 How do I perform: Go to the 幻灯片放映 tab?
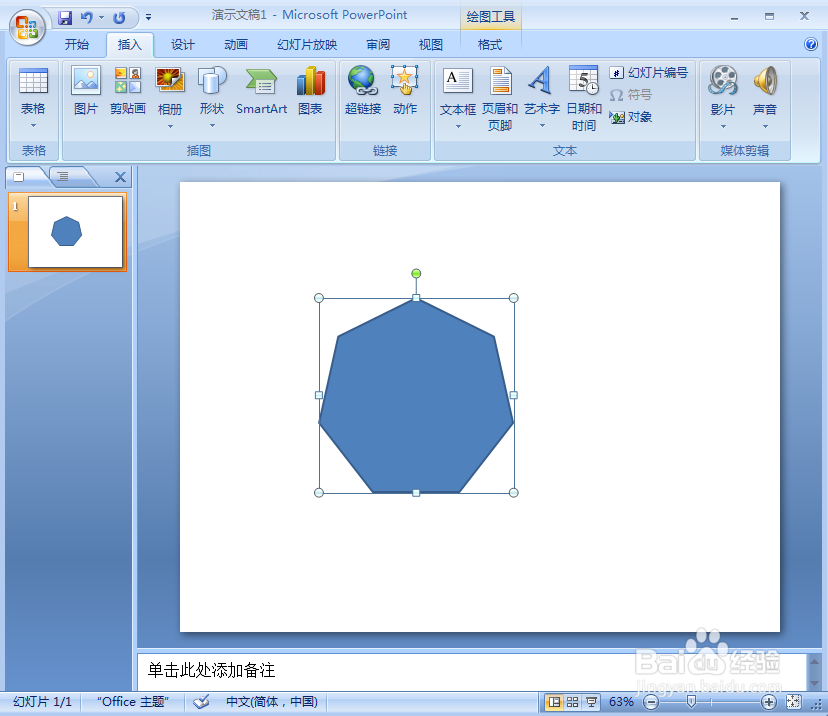click(x=307, y=45)
